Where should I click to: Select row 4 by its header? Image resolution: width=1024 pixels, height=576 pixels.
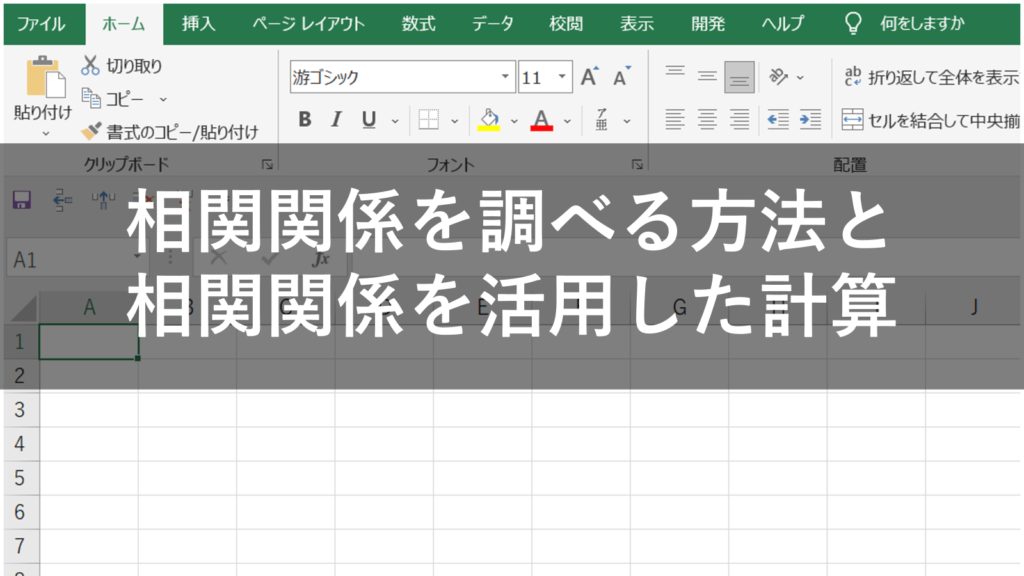(x=21, y=444)
